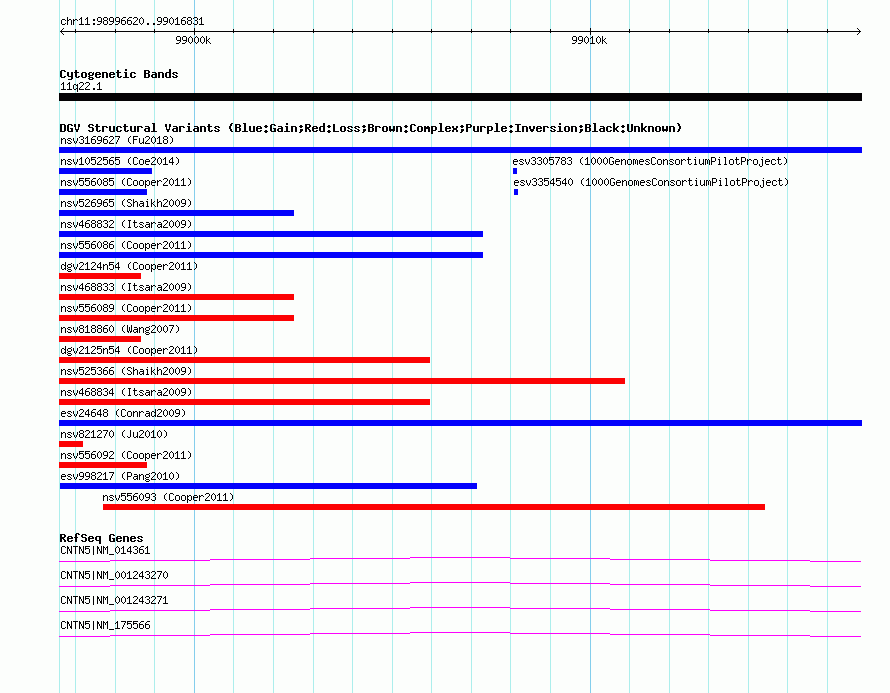
Task: Click red bar of nsv556093
Action: 434,507
